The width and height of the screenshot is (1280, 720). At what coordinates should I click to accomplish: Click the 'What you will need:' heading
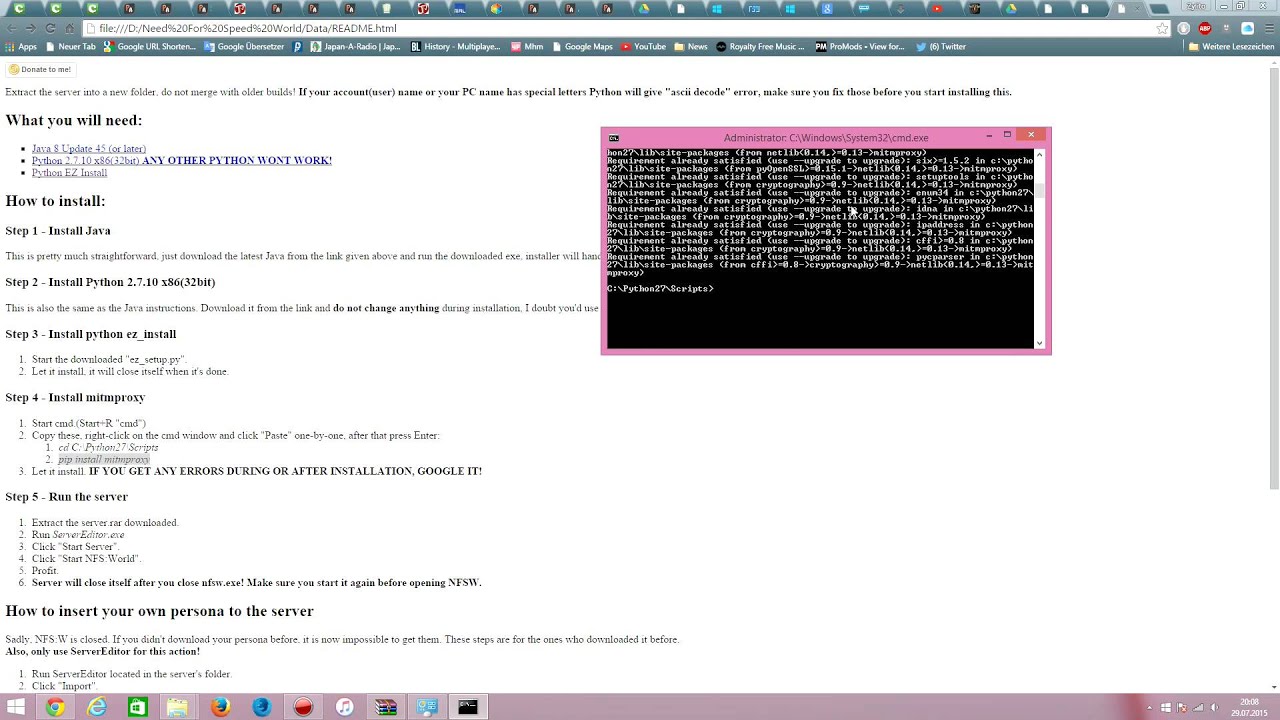74,120
